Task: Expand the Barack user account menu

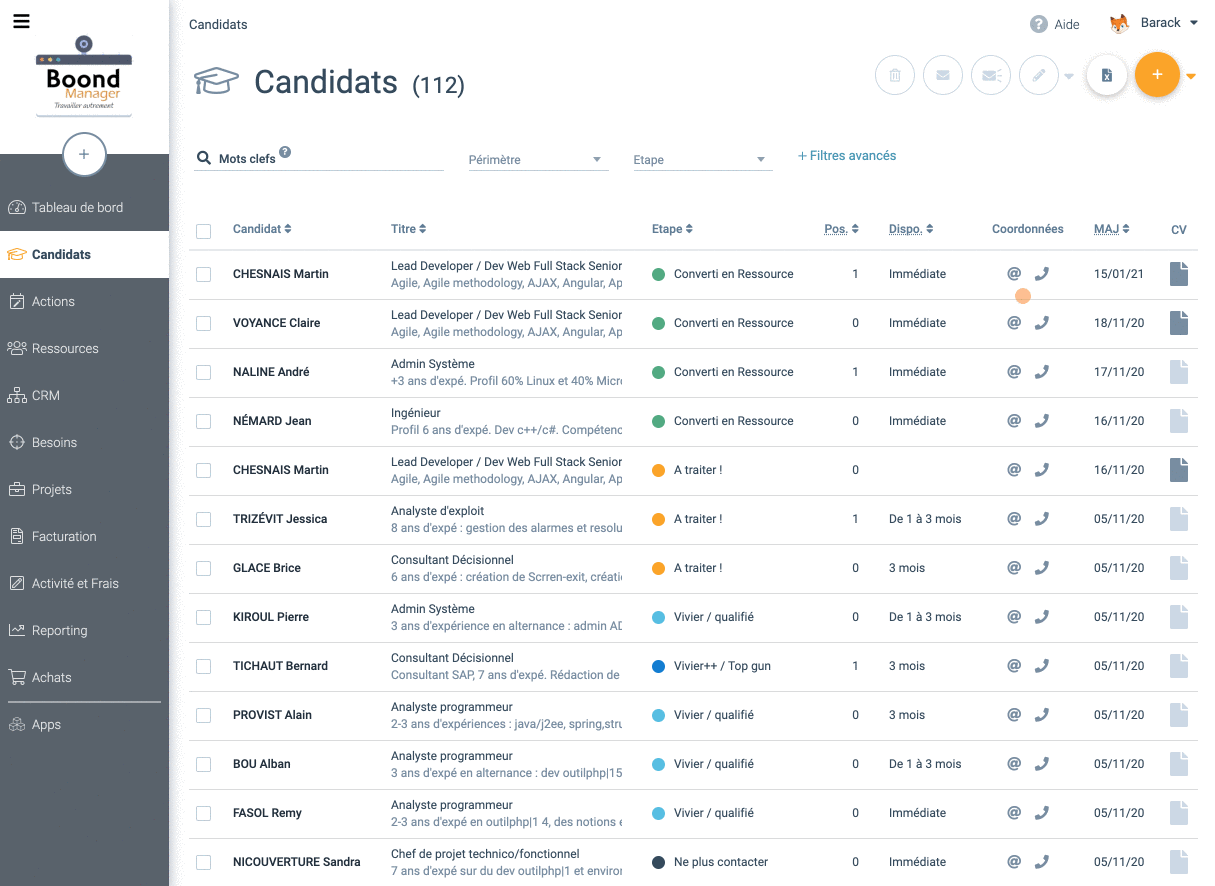Action: [x=1160, y=23]
